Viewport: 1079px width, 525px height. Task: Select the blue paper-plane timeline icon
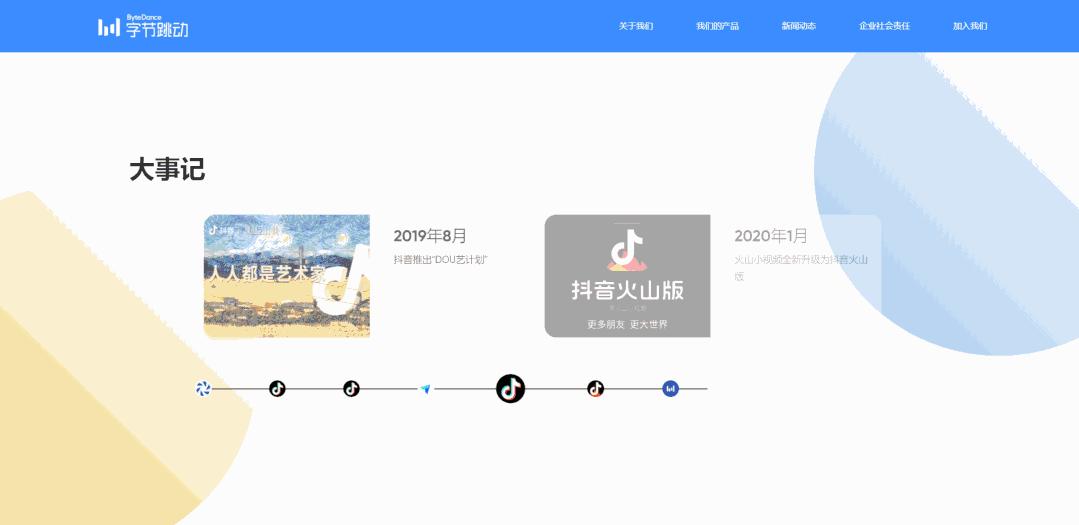tap(425, 389)
